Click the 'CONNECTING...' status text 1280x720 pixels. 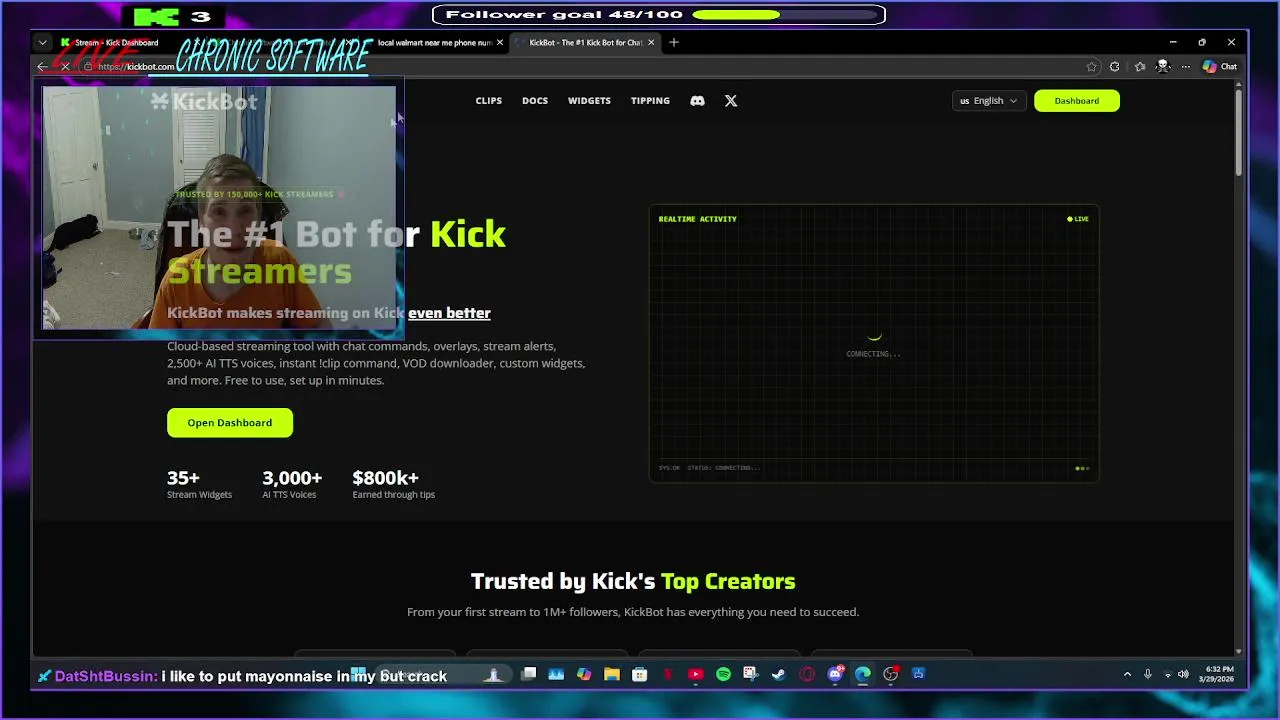point(873,354)
